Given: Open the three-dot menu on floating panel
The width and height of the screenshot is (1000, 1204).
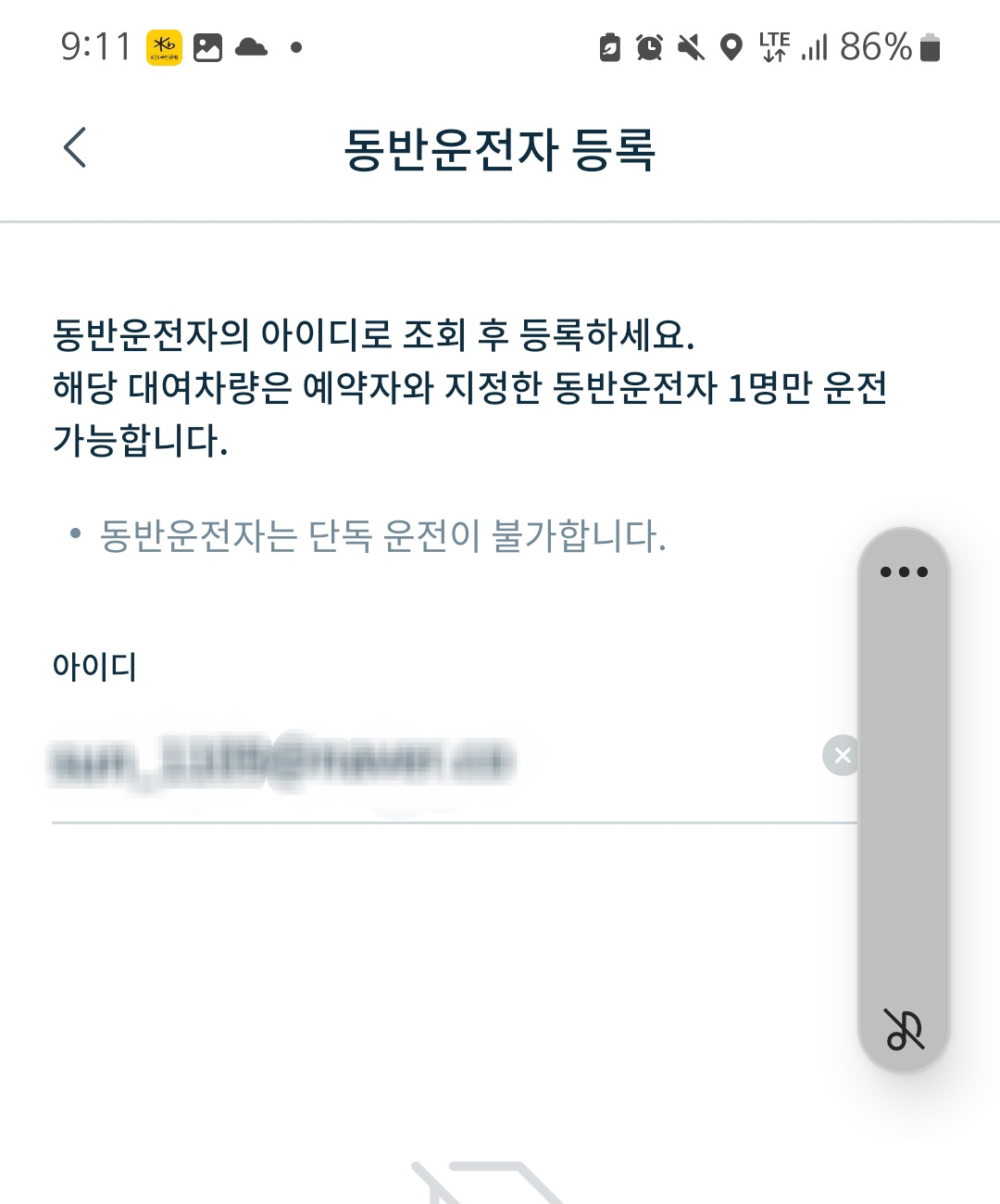Looking at the screenshot, I should [904, 571].
